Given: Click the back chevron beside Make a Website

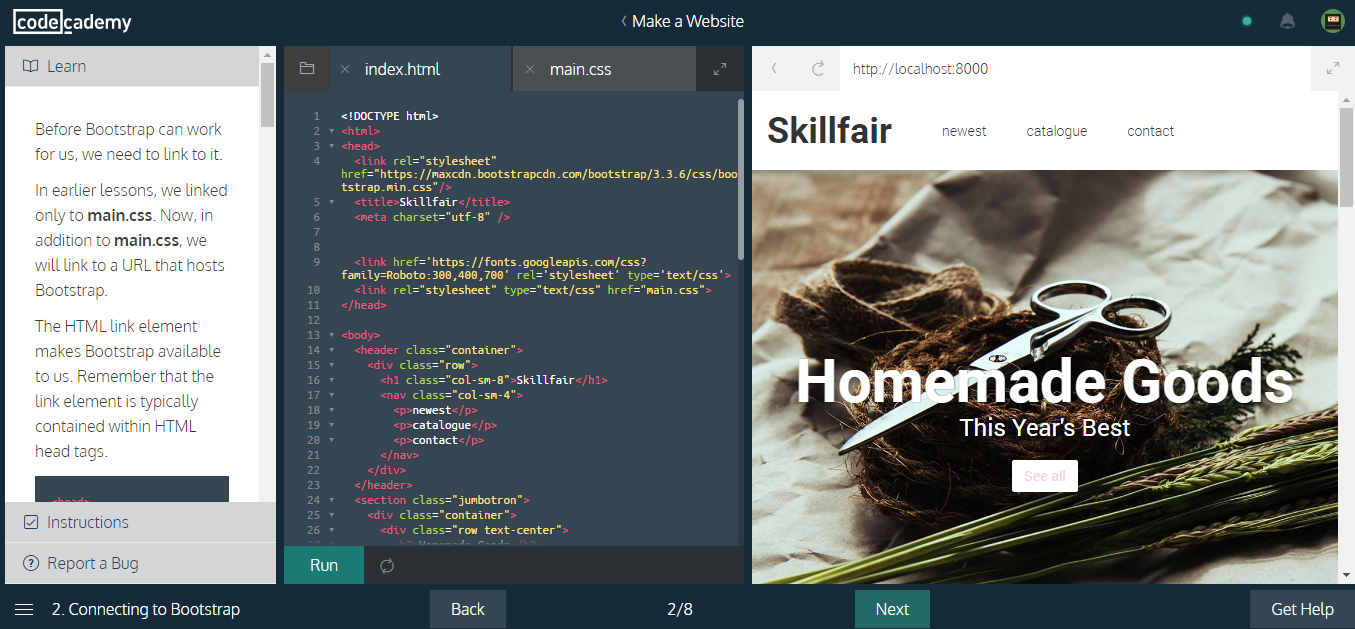Looking at the screenshot, I should click(x=623, y=21).
